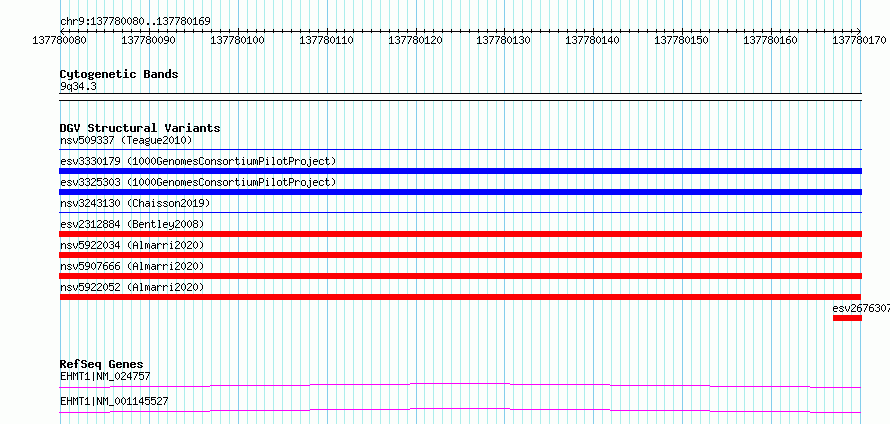The width and height of the screenshot is (890, 424).
Task: Click ruler position 137780090
Action: 148,40
